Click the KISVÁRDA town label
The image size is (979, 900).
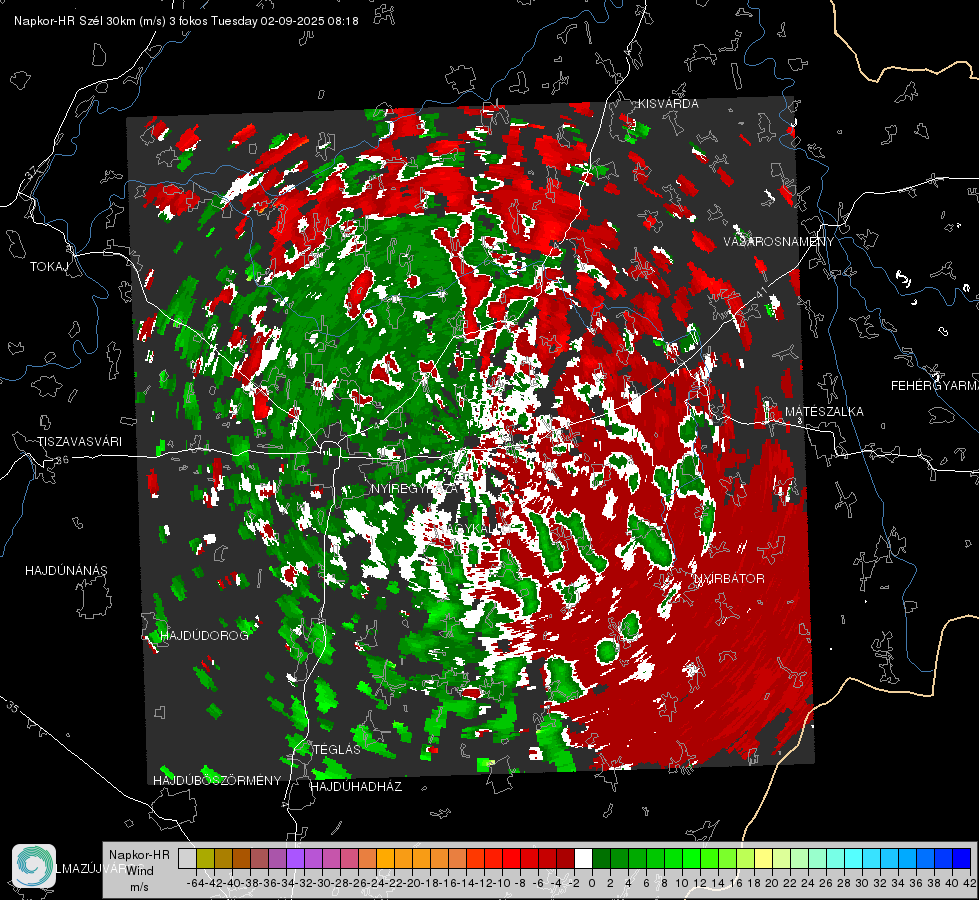(x=668, y=104)
